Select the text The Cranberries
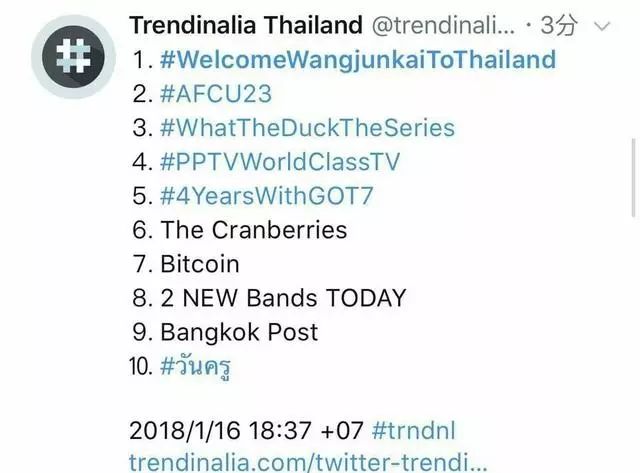 254,230
